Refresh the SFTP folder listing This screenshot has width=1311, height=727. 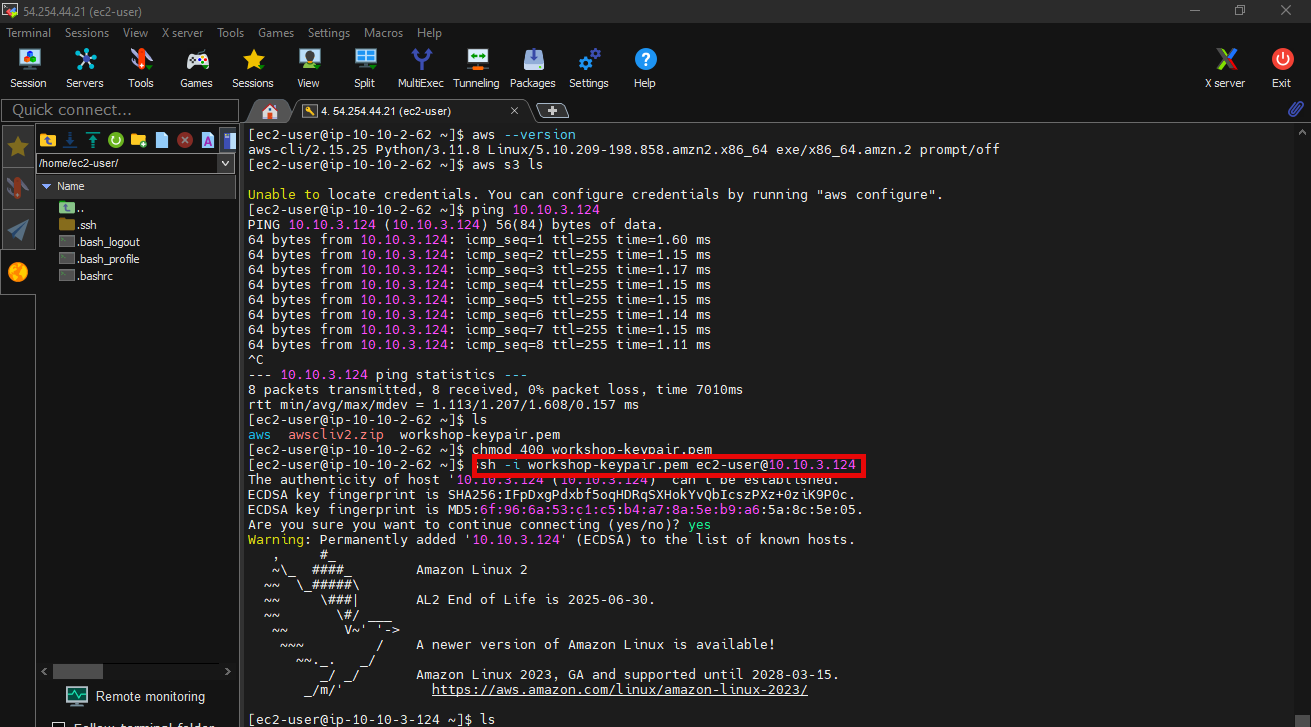[x=116, y=140]
